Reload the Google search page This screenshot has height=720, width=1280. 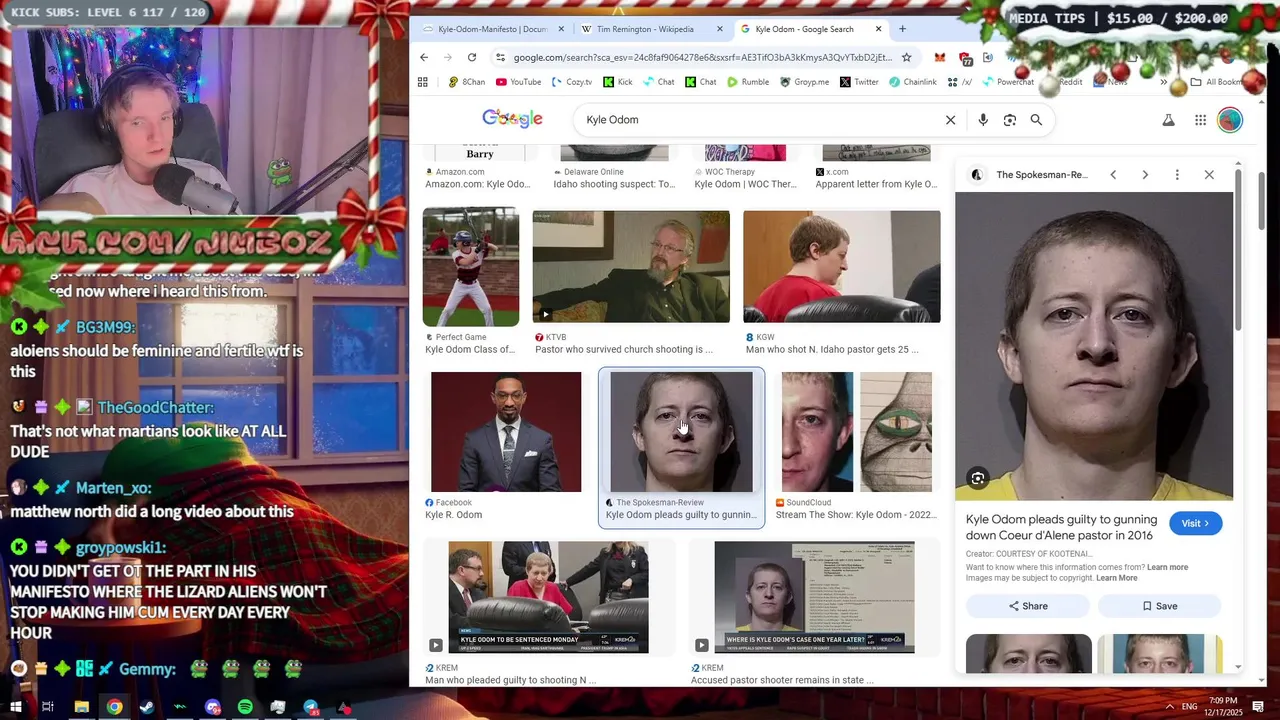(x=472, y=57)
